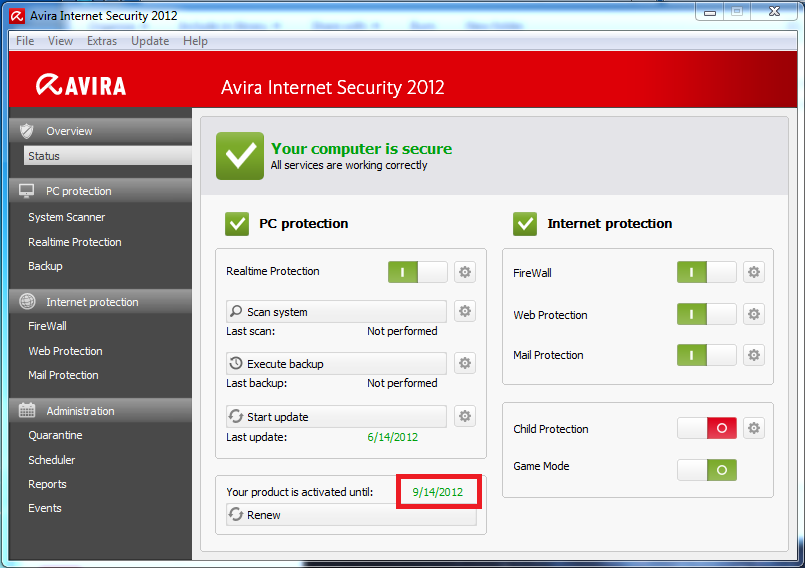Click 'Not performed' next to Last backup
Screen dimensions: 805x568
pyautogui.click(x=402, y=383)
